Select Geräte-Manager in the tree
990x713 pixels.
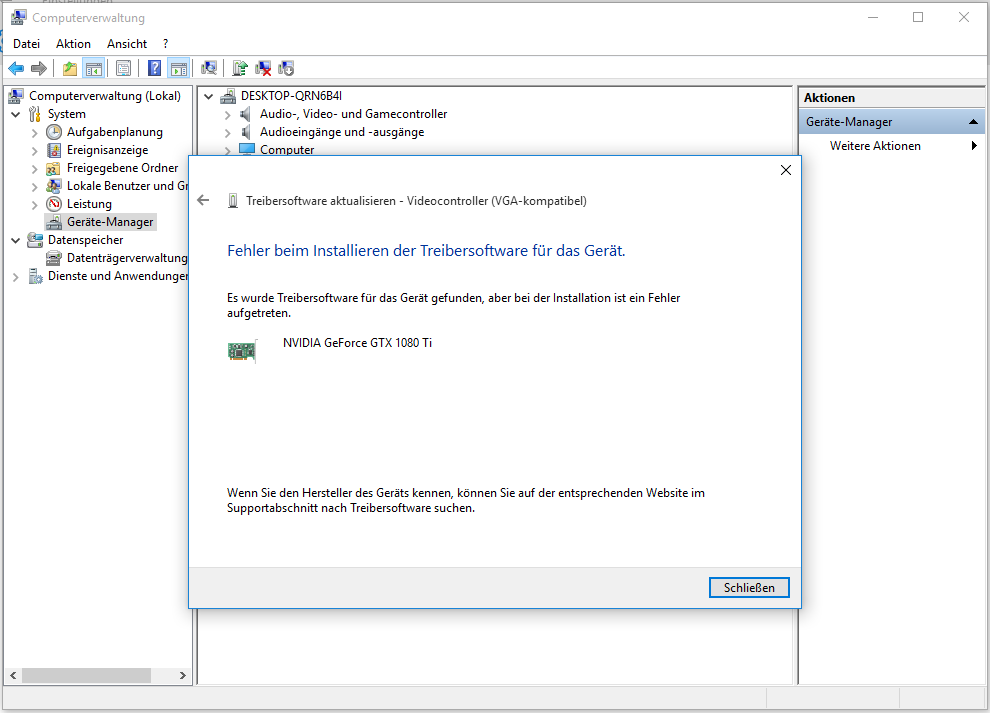[x=110, y=222]
